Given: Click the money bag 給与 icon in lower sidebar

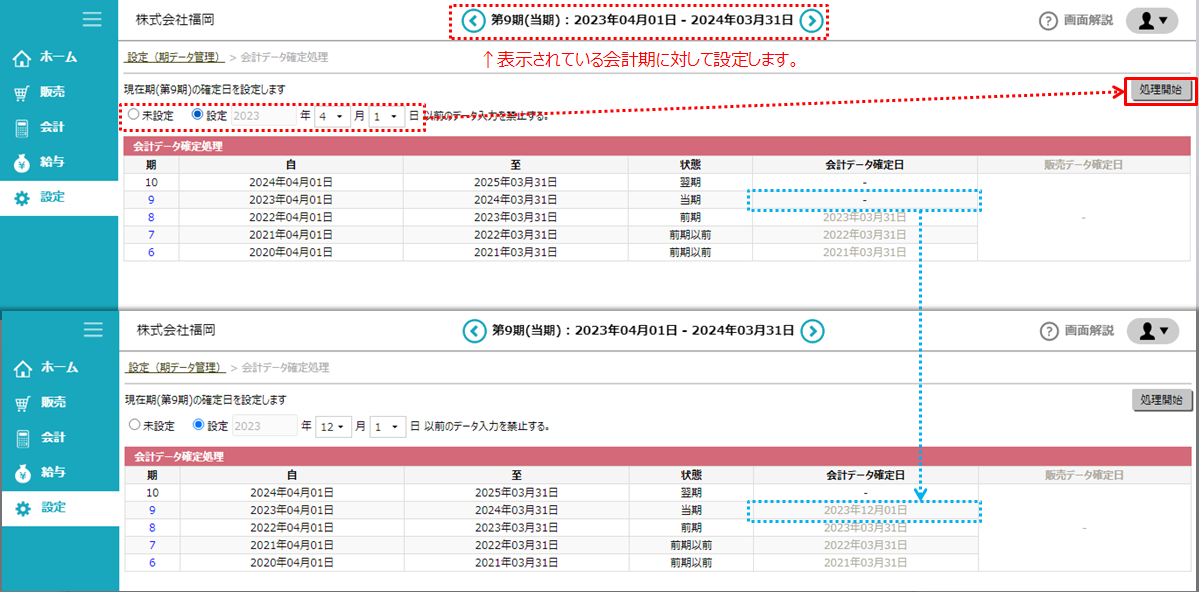Looking at the screenshot, I should tap(22, 473).
